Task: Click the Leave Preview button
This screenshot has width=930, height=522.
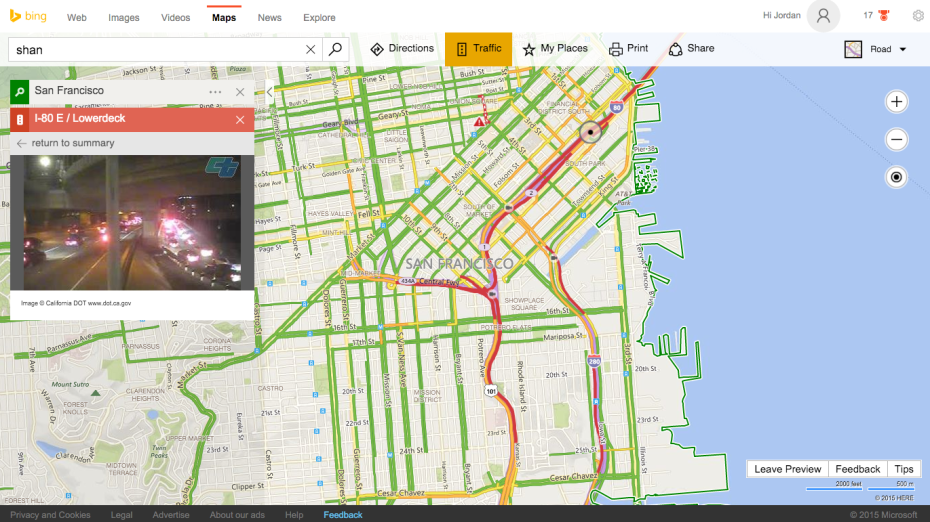Action: tap(787, 469)
